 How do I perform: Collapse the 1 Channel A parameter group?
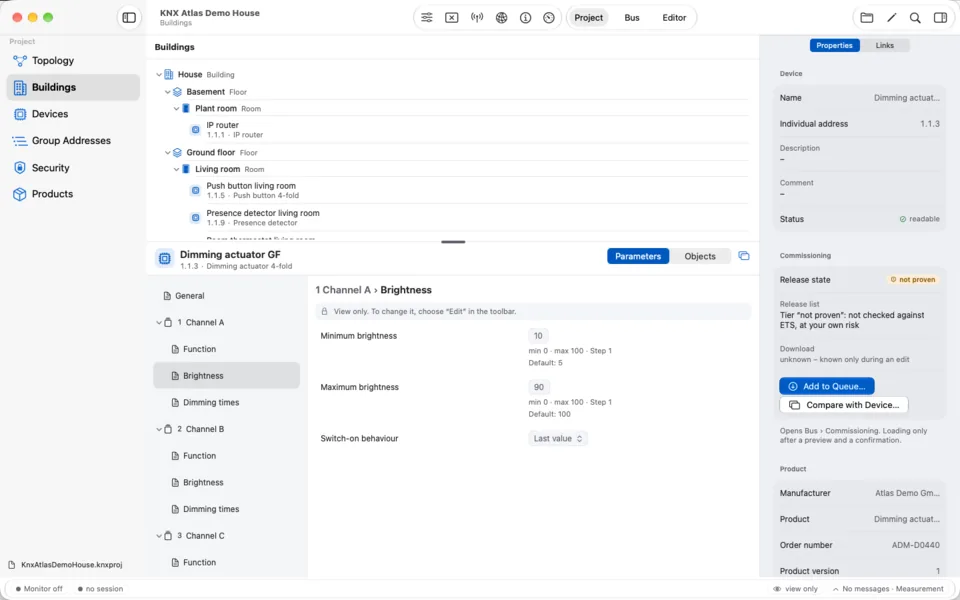click(x=159, y=323)
